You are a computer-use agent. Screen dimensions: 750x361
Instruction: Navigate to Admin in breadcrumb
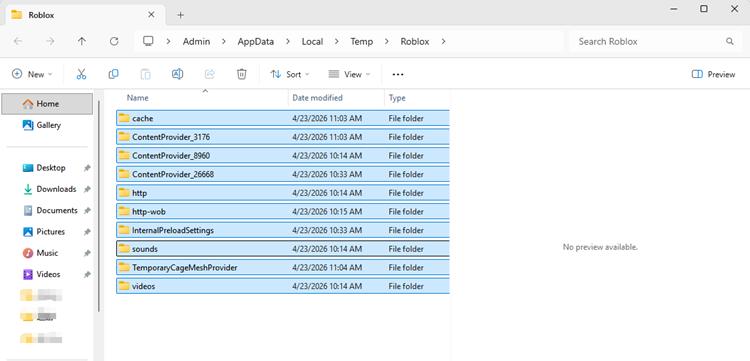(x=196, y=42)
